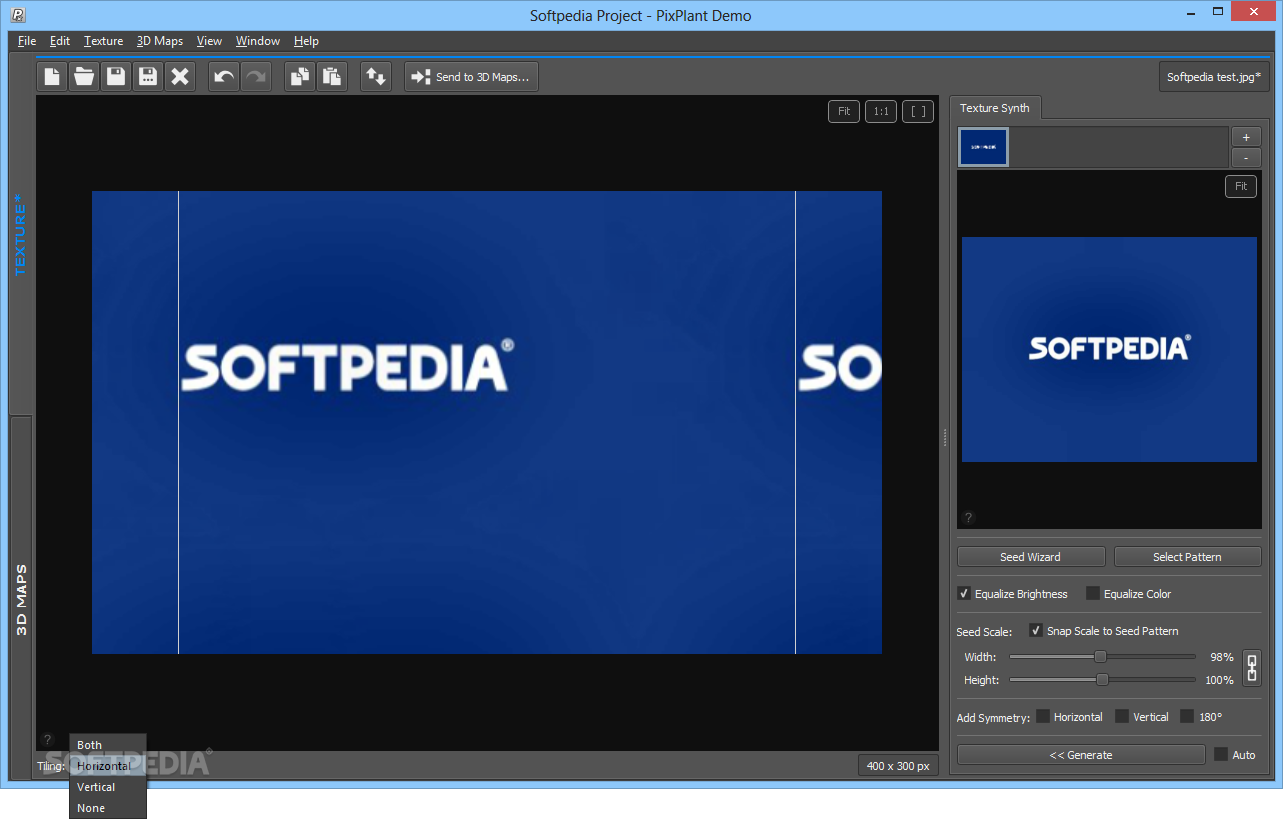Viewport: 1283px width, 819px height.
Task: Click the 100% height value
Action: 1219,680
